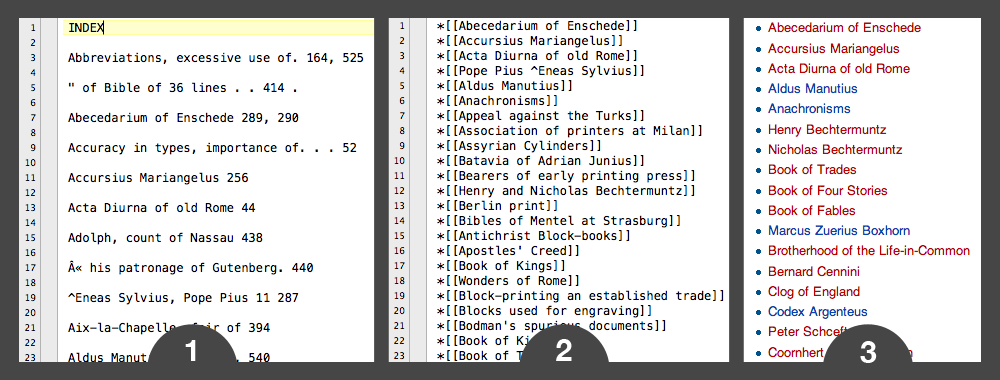Click '*[[Acta Diurna of old Rome]]' markup line
Viewport: 1000px width, 380px height.
(537, 56)
